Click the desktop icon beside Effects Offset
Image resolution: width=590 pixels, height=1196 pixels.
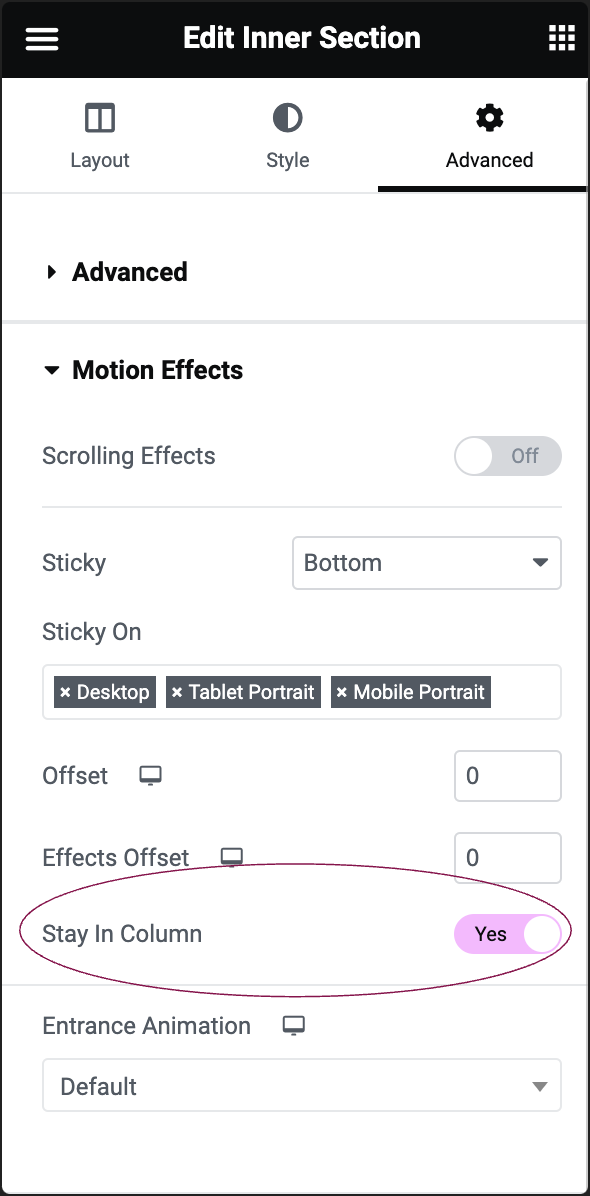coord(231,857)
